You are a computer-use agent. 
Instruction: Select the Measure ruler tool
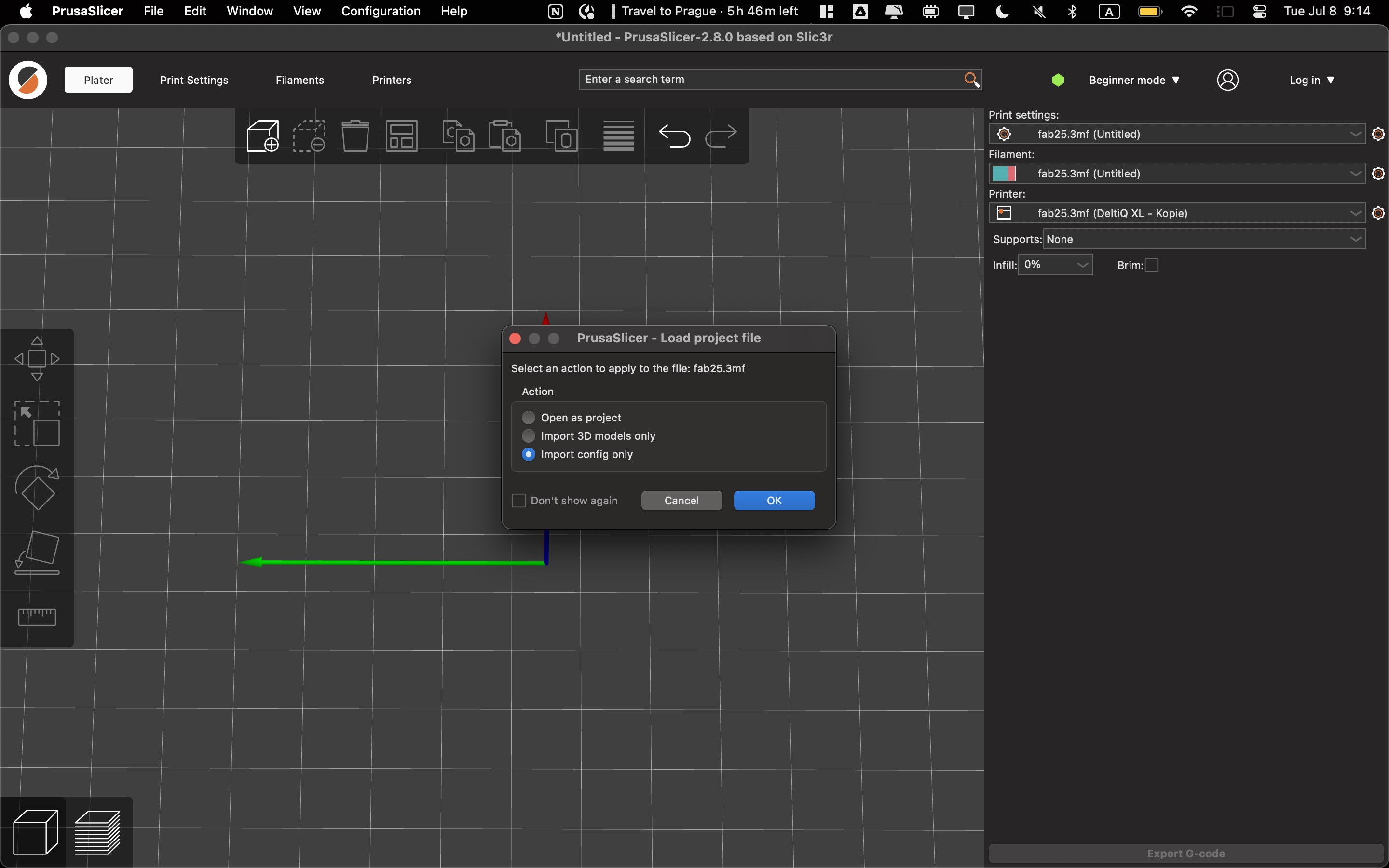(x=37, y=617)
